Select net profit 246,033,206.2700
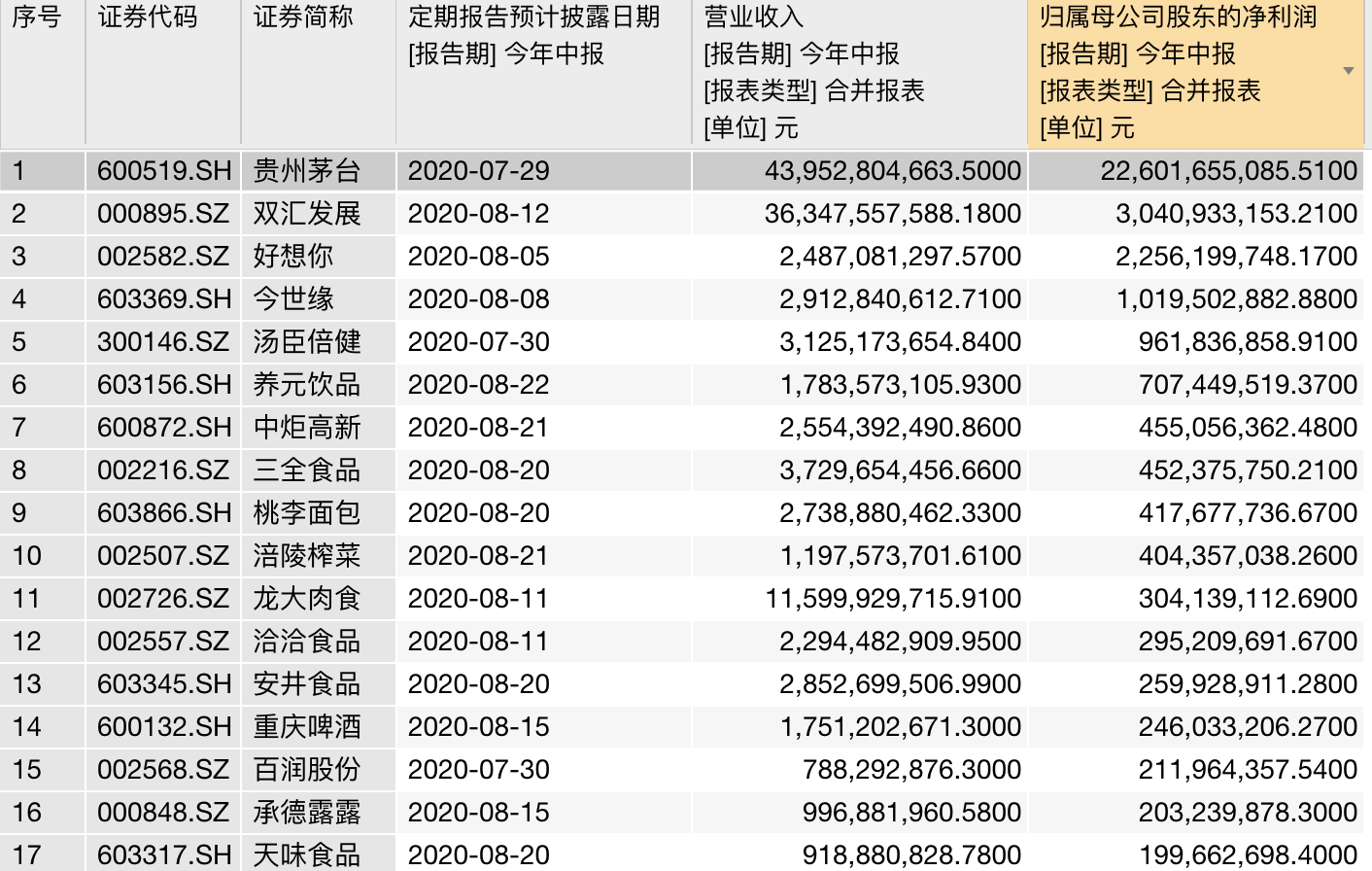The height and width of the screenshot is (871, 1372). tap(1249, 727)
